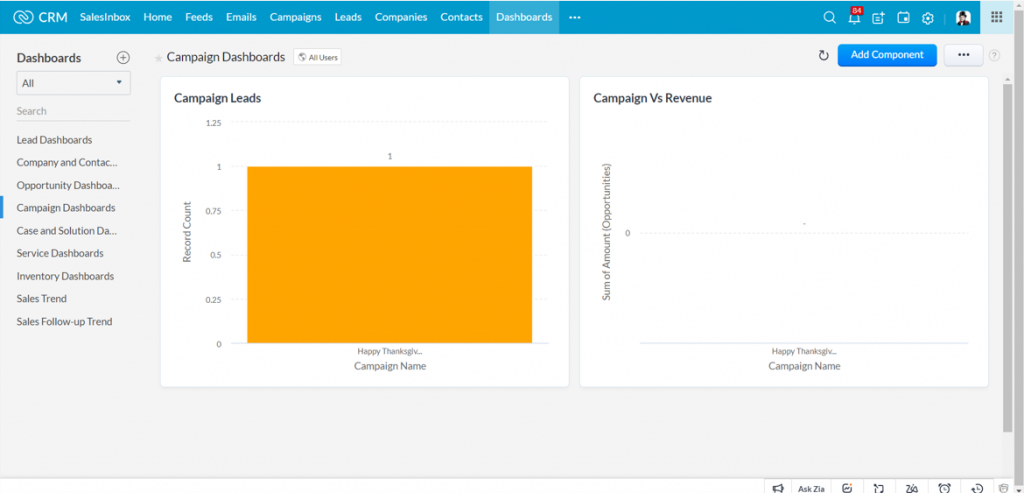Open reminders alarm clock icon
The width and height of the screenshot is (1024, 493).
[x=944, y=487]
